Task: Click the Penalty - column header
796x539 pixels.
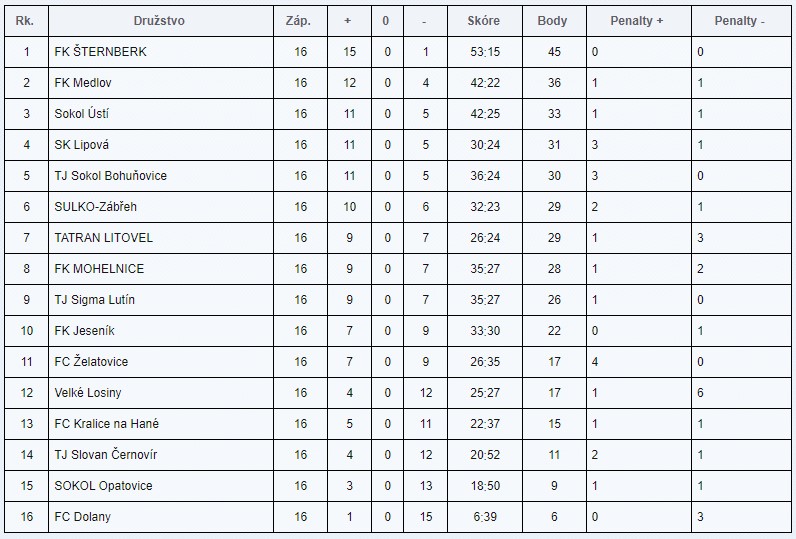Action: click(740, 20)
